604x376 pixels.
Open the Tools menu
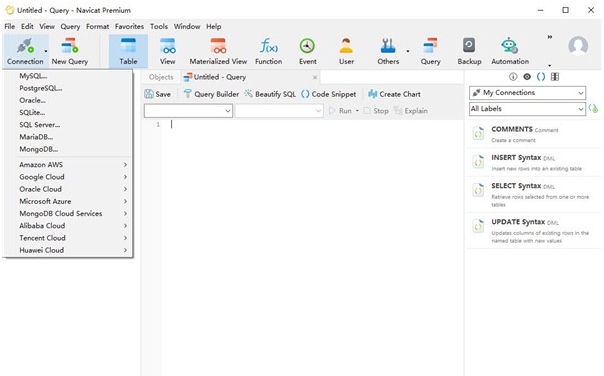(x=159, y=27)
